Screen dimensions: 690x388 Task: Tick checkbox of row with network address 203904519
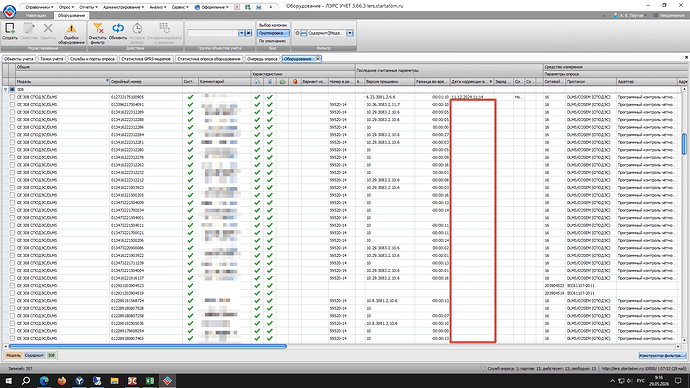[x=12, y=293]
